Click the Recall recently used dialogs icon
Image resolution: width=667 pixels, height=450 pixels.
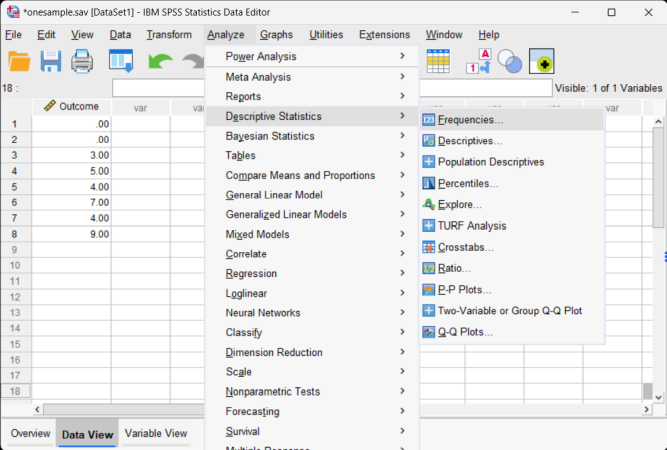121,60
